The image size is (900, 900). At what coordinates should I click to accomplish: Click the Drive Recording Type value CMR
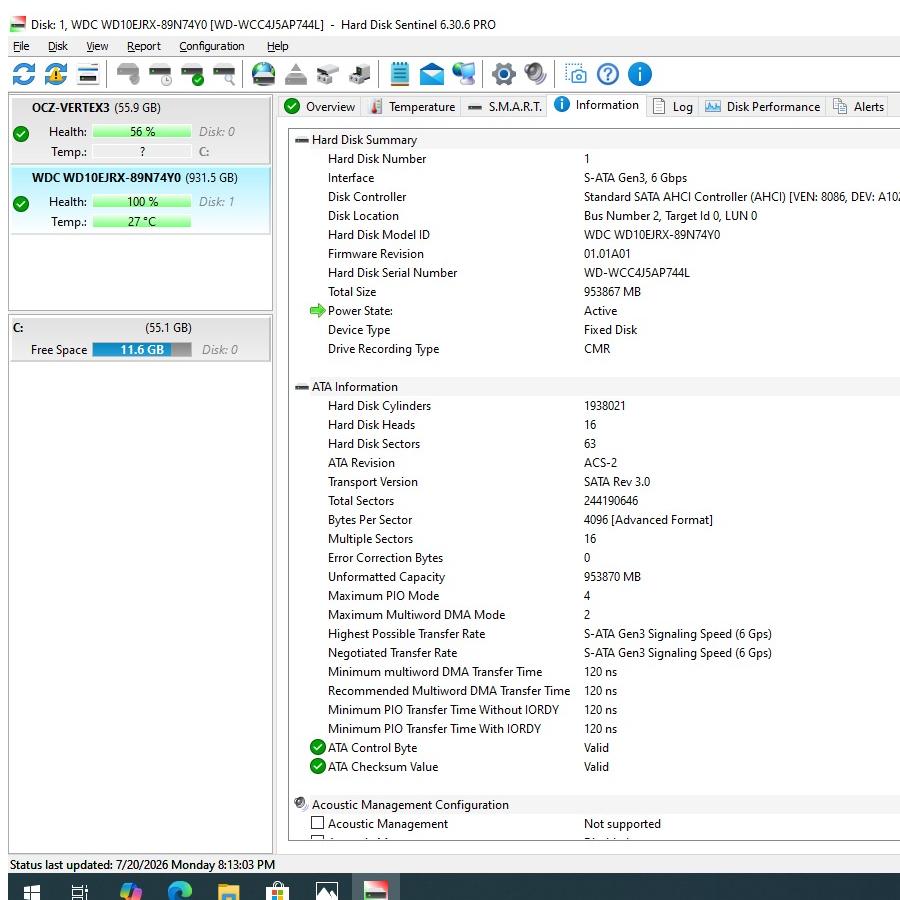[597, 348]
